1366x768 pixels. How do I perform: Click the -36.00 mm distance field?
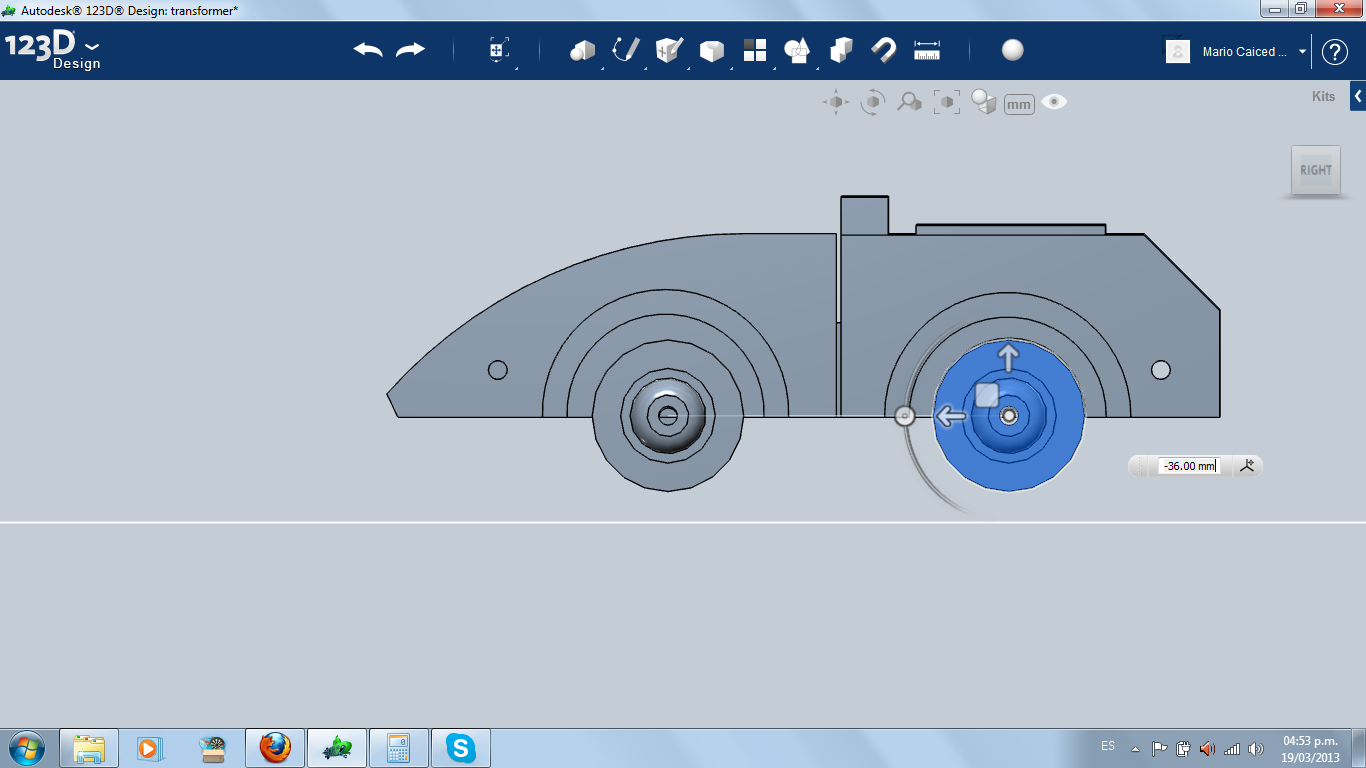[1189, 466]
